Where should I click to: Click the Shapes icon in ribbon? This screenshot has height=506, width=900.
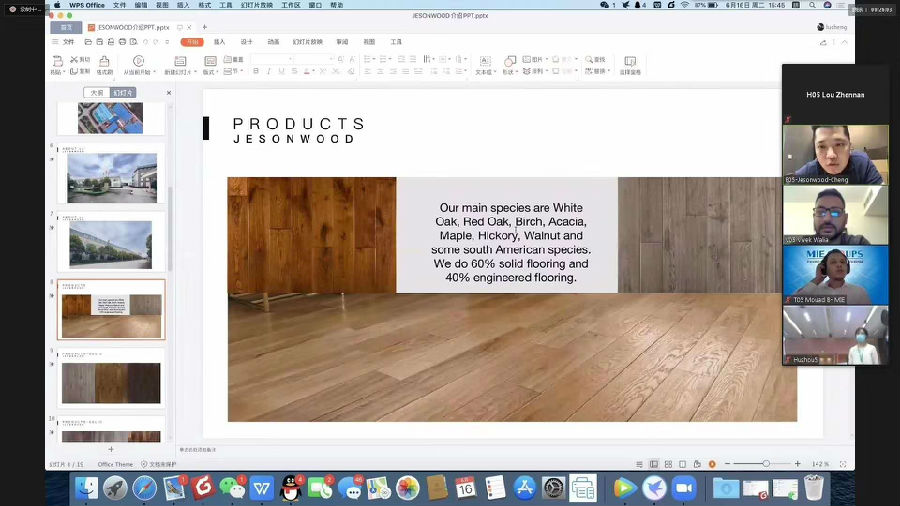point(508,61)
